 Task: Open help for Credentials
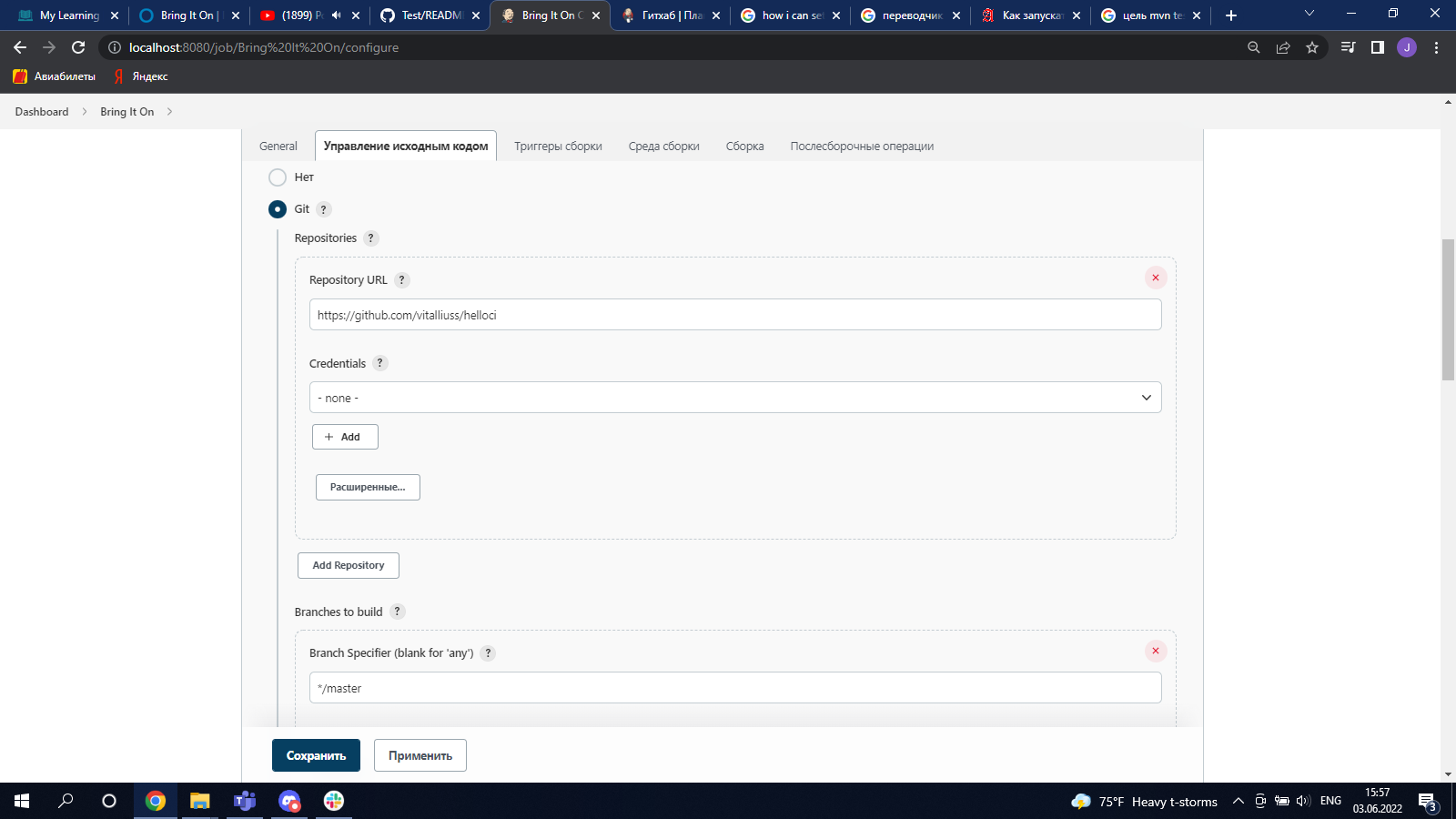point(380,363)
